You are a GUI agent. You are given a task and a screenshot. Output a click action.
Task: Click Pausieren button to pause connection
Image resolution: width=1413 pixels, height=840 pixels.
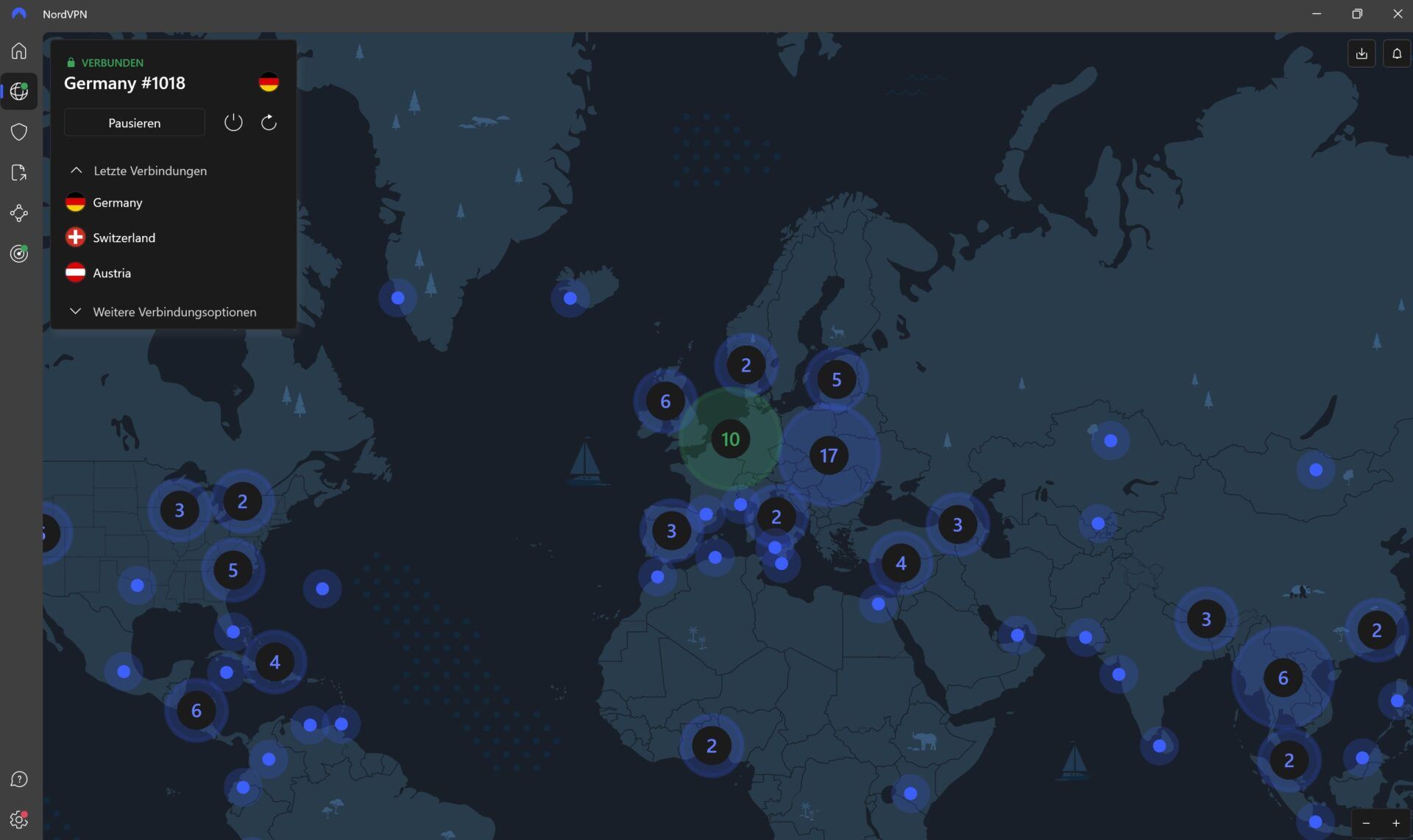pos(134,123)
